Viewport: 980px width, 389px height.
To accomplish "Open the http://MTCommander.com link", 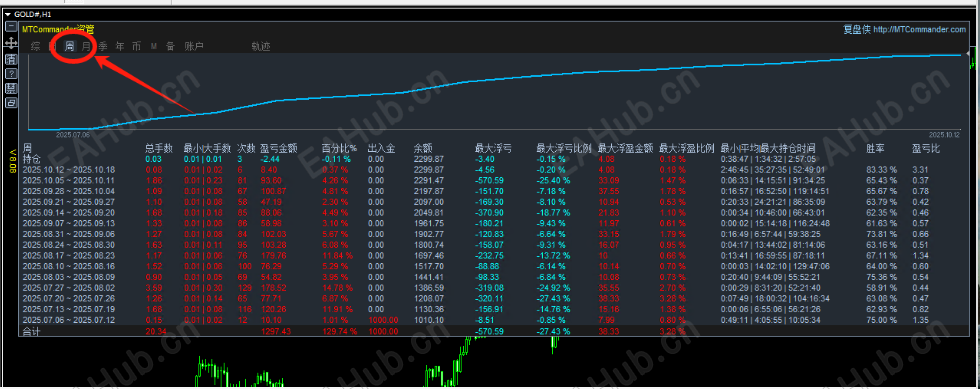I will point(919,29).
